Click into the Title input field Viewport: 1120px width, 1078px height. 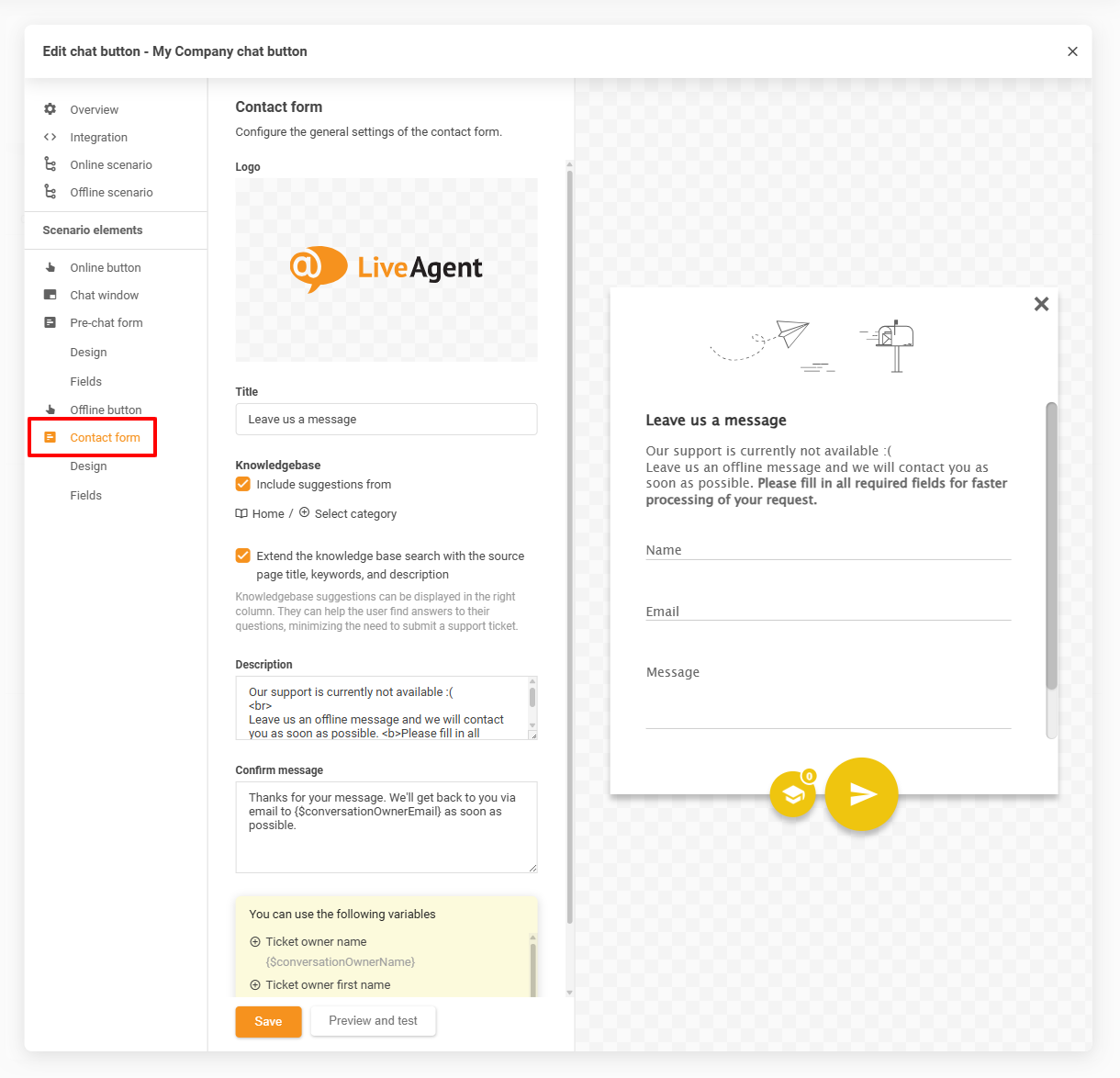[386, 419]
